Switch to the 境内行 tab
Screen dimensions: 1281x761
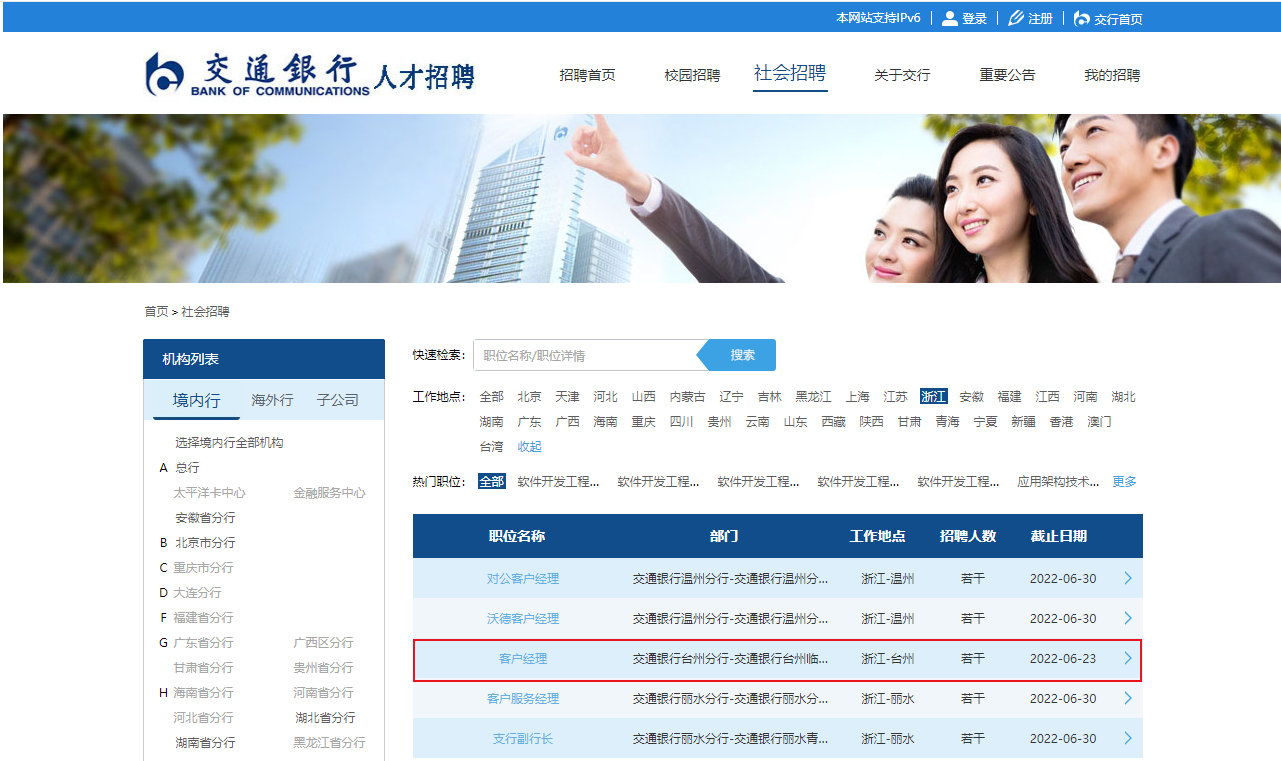point(196,400)
